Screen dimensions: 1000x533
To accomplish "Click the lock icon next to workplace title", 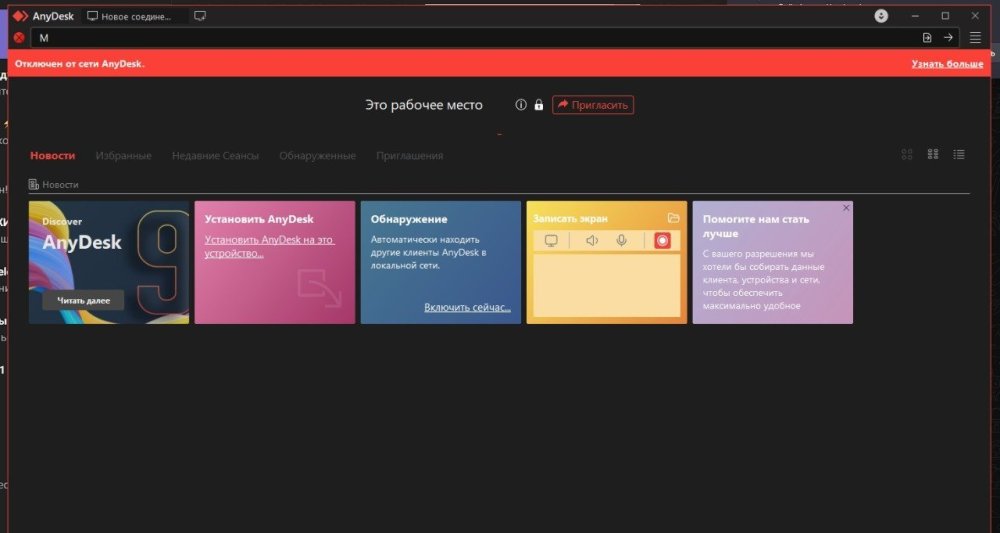I will 539,105.
